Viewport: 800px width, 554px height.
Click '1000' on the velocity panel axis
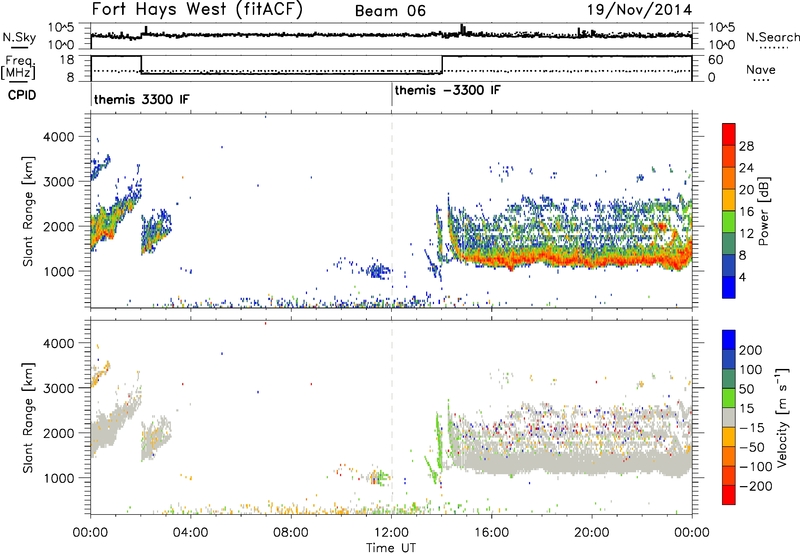click(x=59, y=478)
